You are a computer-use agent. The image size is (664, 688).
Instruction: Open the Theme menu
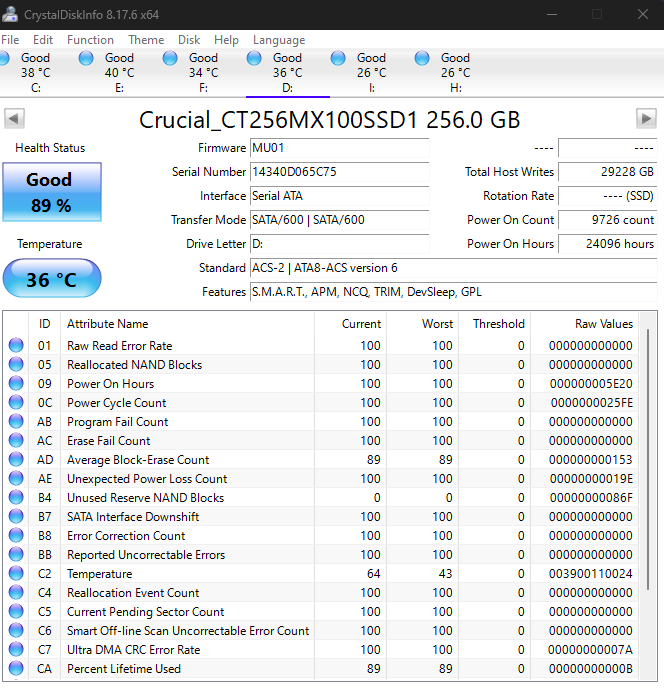point(146,40)
